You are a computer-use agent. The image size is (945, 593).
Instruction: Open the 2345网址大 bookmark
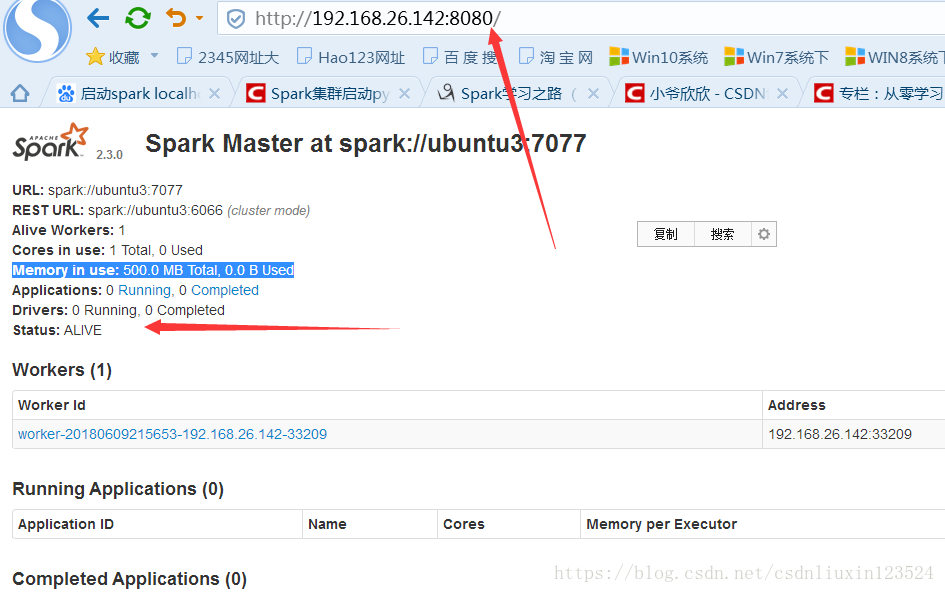click(228, 57)
